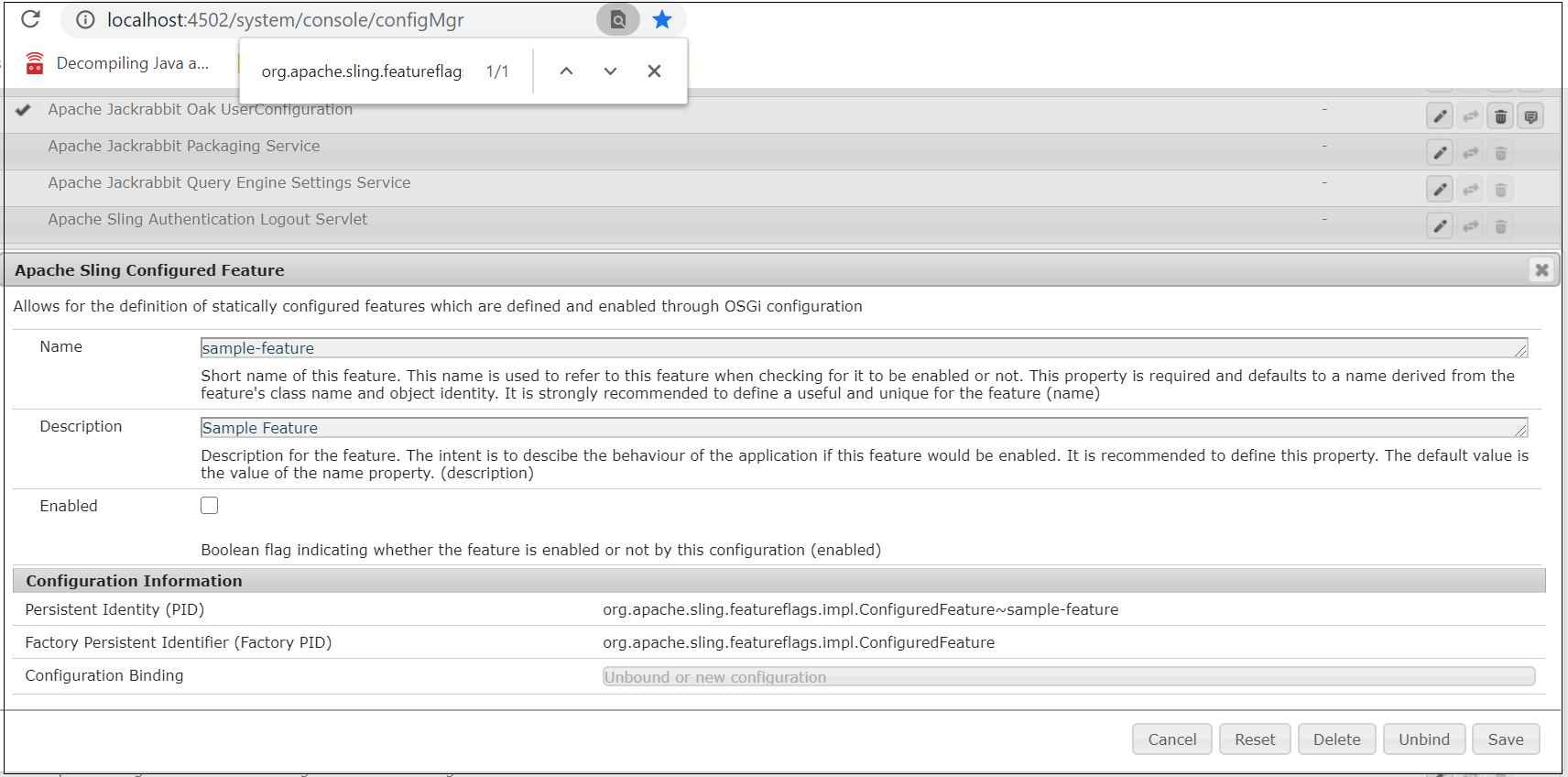Click trash icon for Apache Jackrabbit Packaging Service
The width and height of the screenshot is (1568, 777).
[1500, 153]
